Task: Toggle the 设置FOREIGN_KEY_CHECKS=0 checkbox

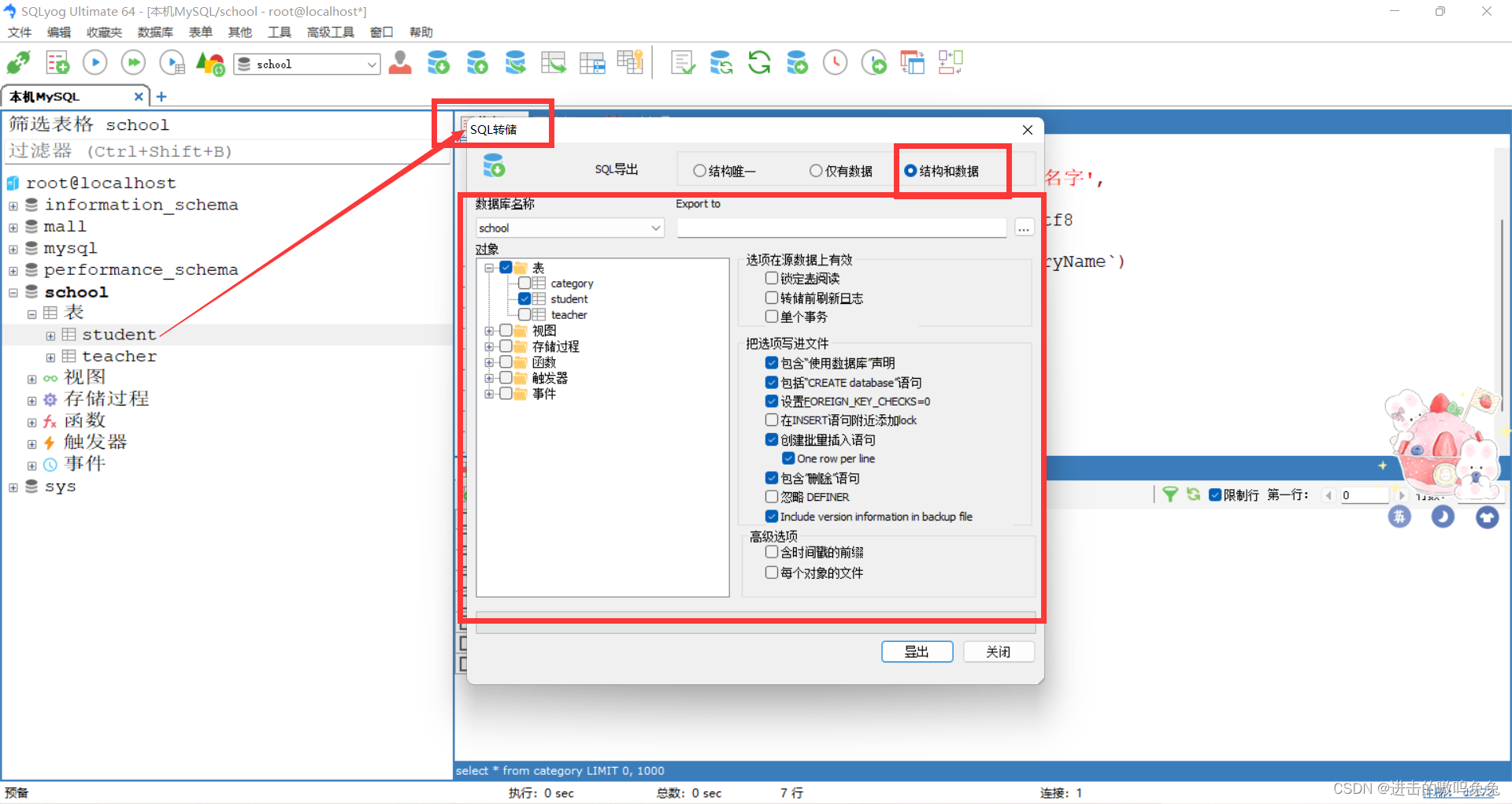Action: [x=772, y=402]
